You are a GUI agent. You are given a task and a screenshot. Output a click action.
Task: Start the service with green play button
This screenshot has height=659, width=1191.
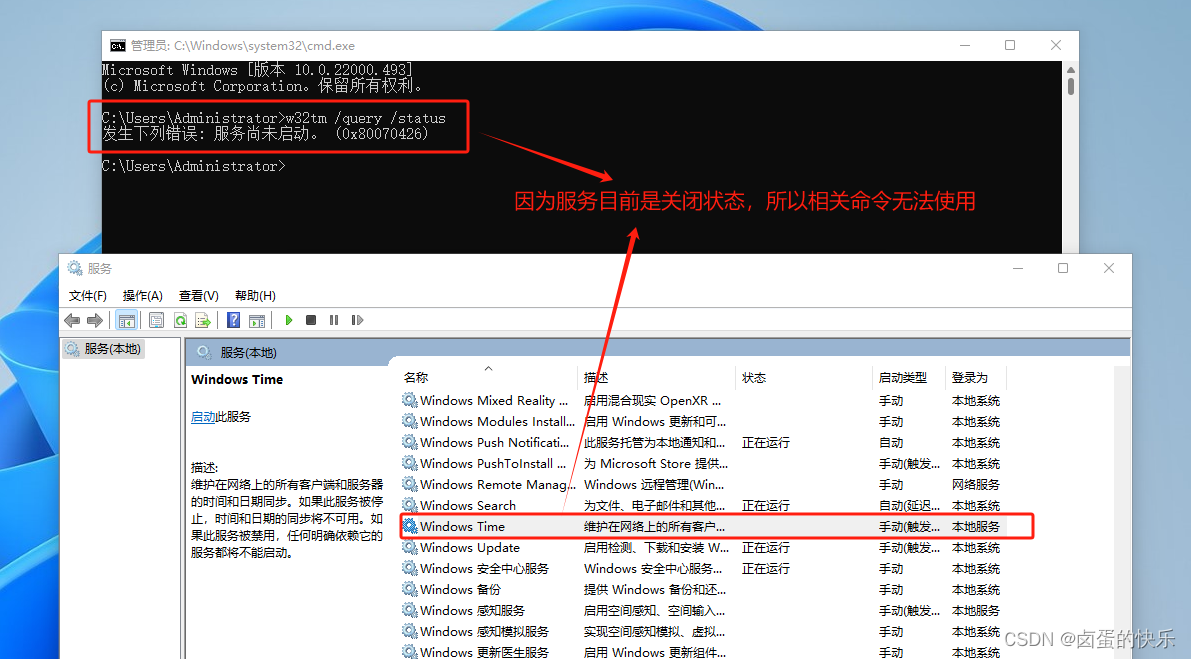tap(289, 320)
